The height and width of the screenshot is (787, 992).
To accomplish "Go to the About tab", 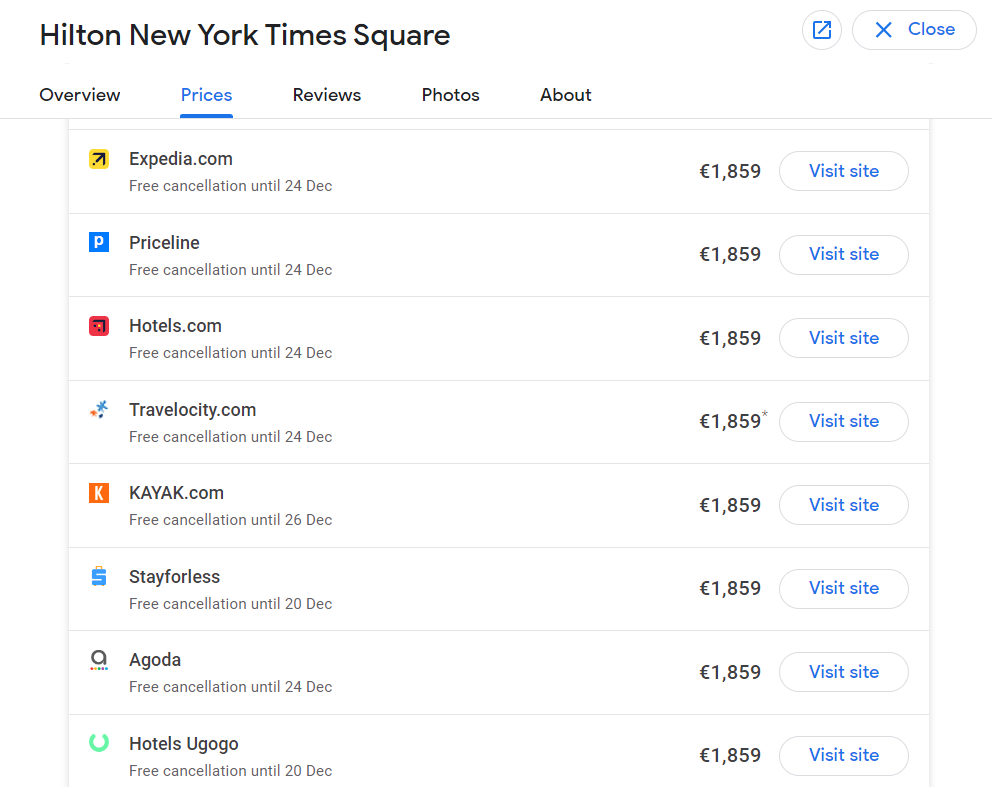I will click(x=566, y=95).
